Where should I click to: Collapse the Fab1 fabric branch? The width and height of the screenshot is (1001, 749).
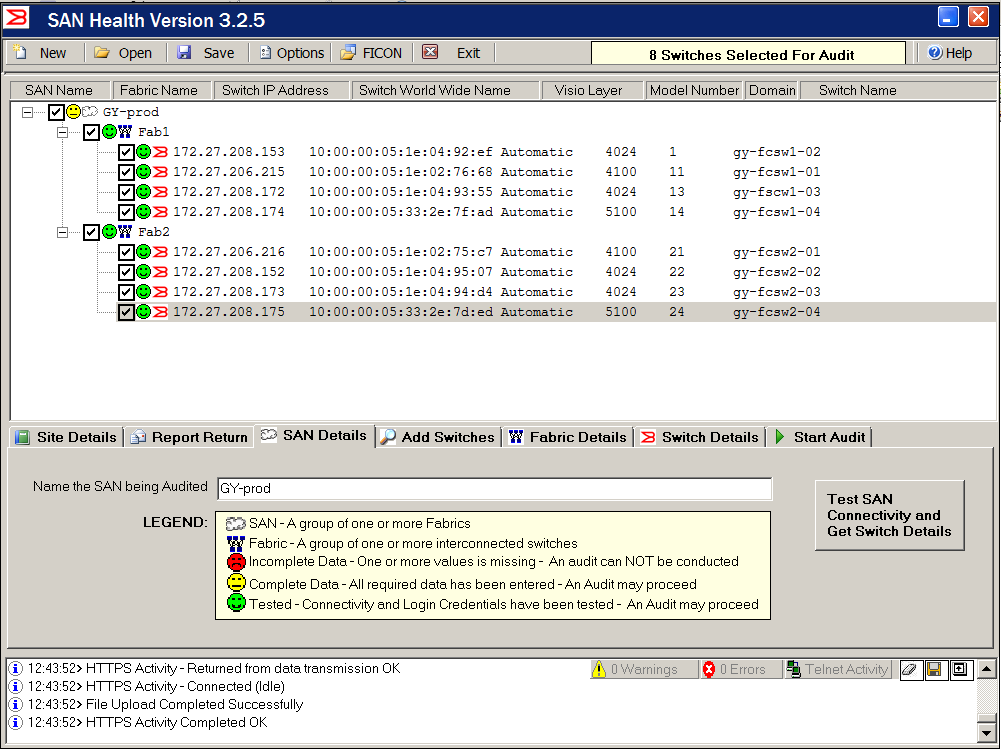pos(63,132)
